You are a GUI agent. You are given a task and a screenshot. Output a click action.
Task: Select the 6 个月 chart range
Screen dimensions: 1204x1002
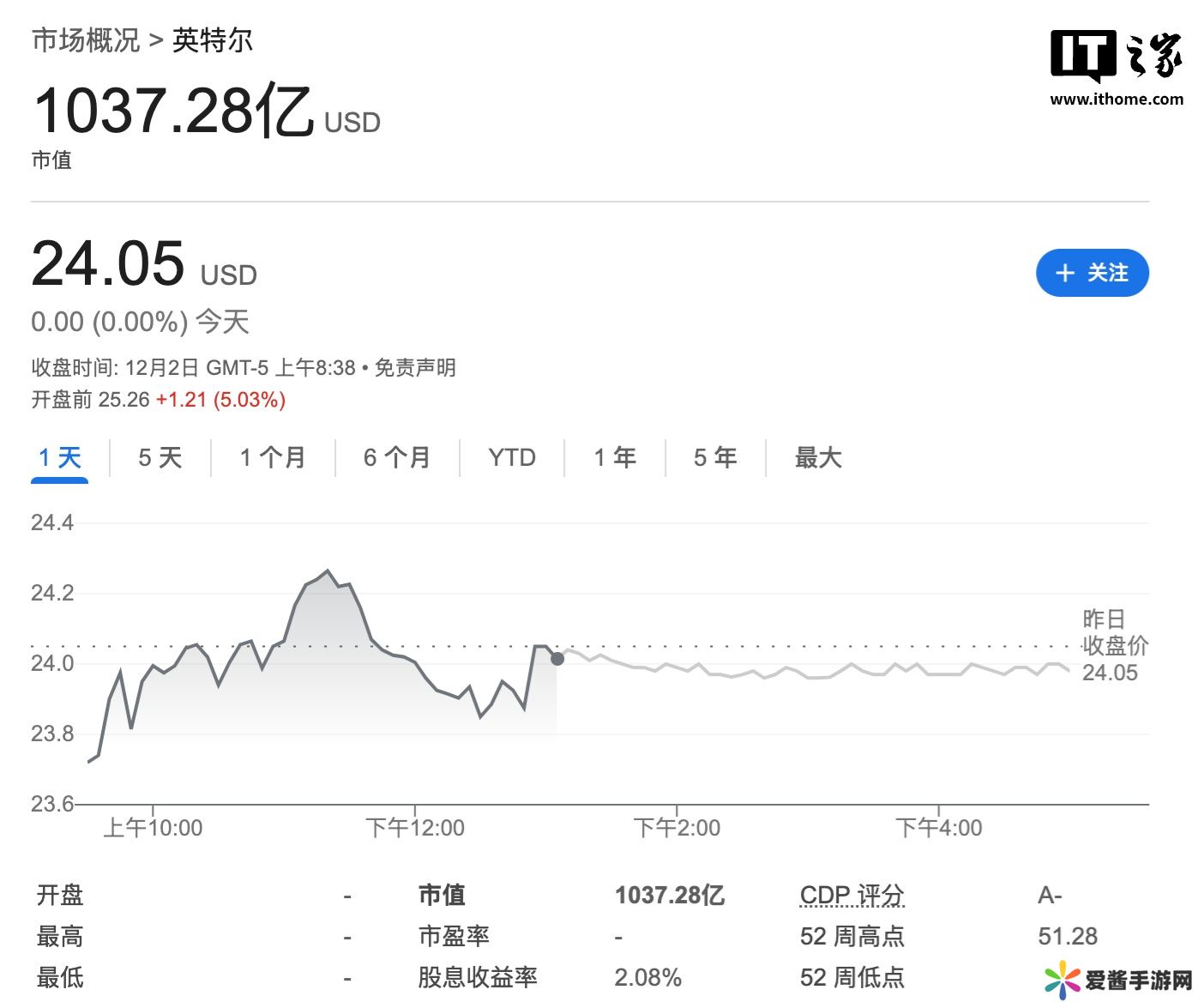tap(397, 457)
